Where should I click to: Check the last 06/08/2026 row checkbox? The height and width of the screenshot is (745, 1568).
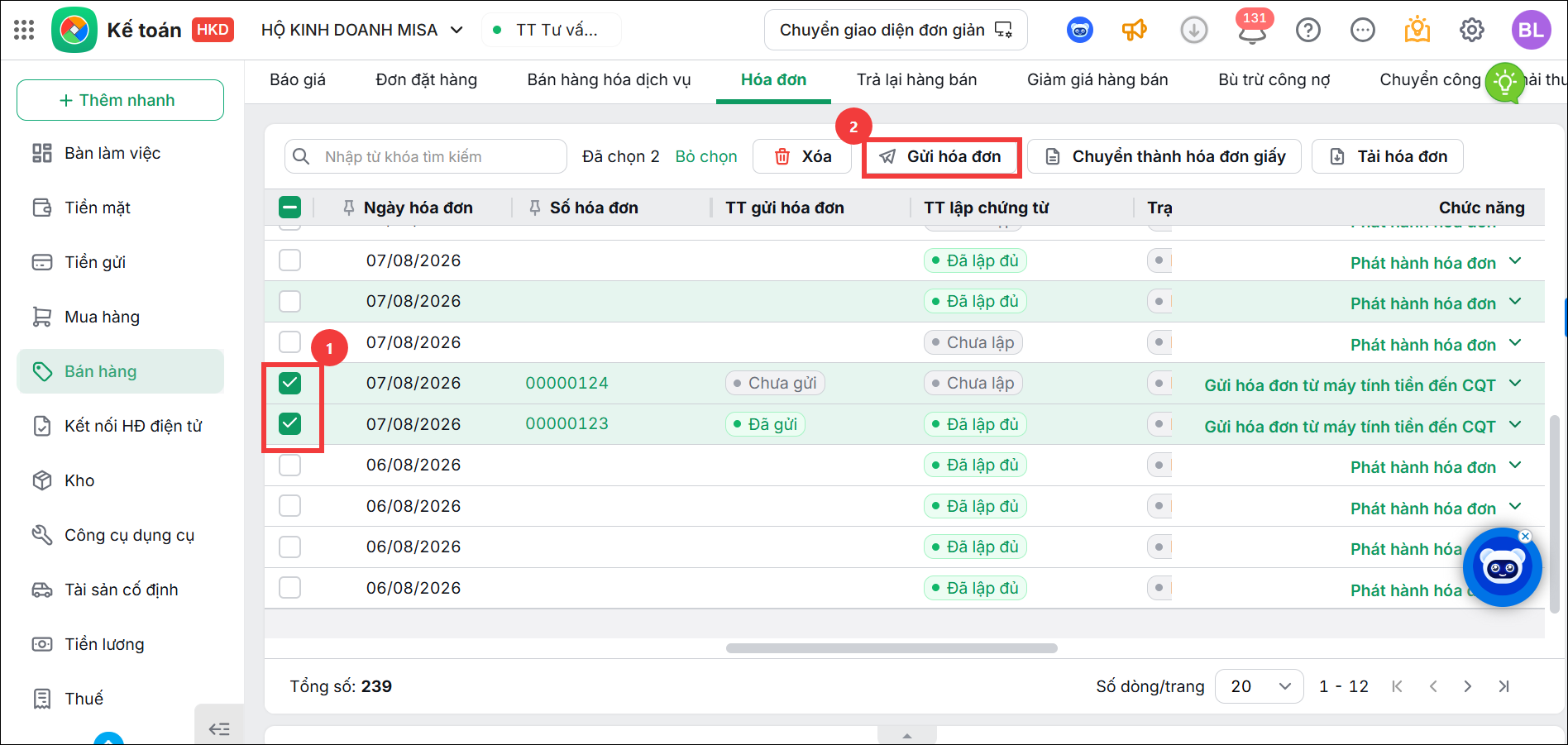pos(290,588)
